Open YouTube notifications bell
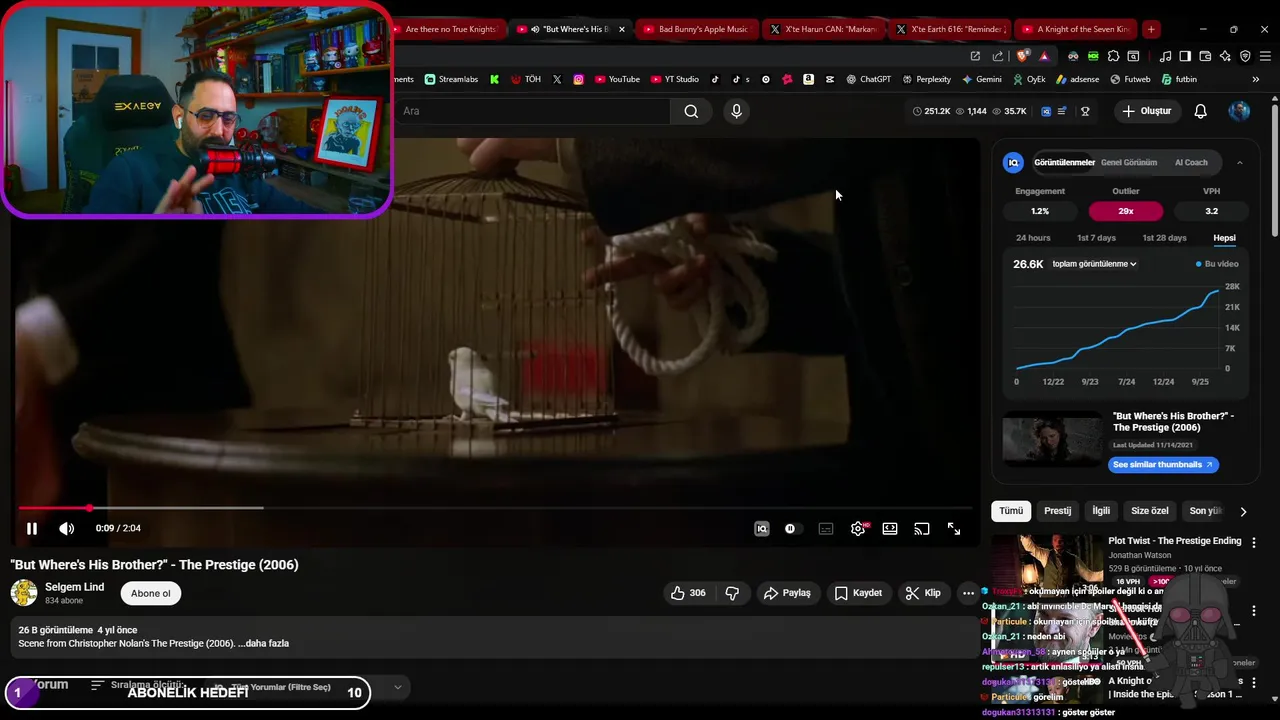This screenshot has width=1280, height=720. [x=1200, y=111]
